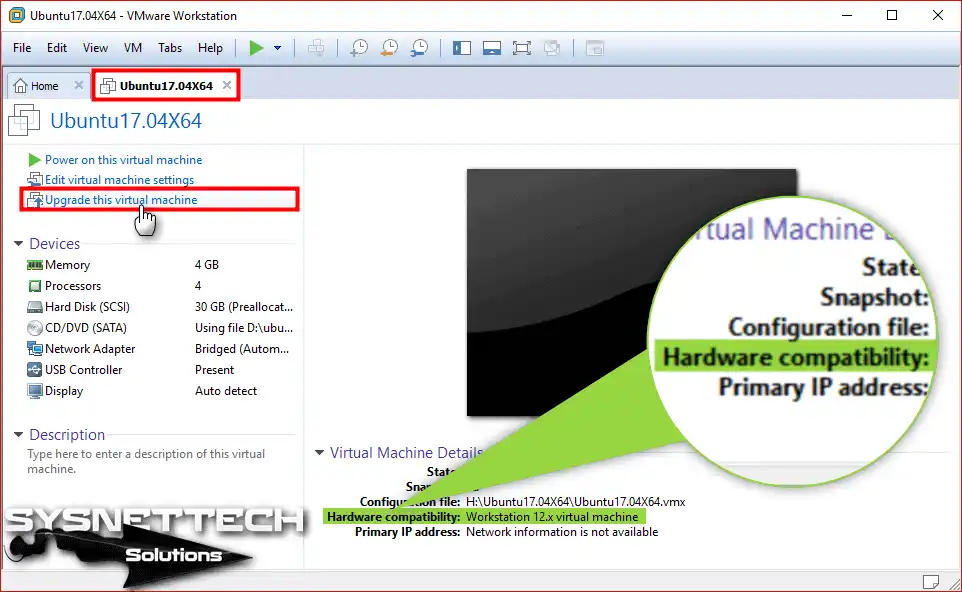Close the Home tab

79,85
